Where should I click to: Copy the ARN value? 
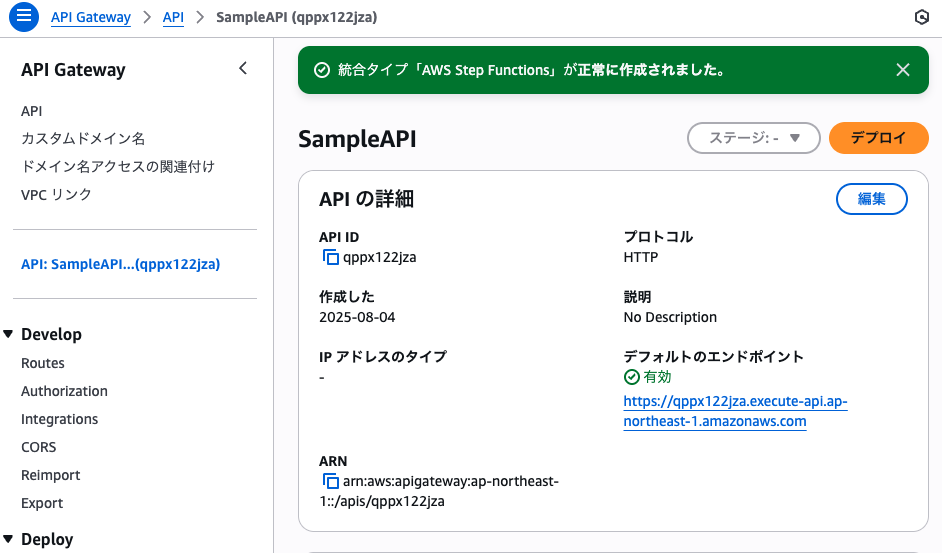click(330, 481)
